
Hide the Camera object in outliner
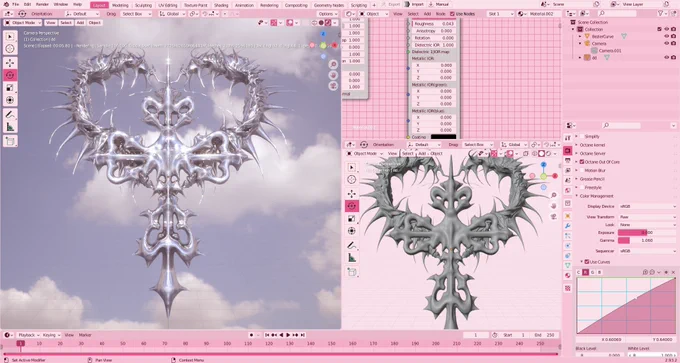point(667,43)
